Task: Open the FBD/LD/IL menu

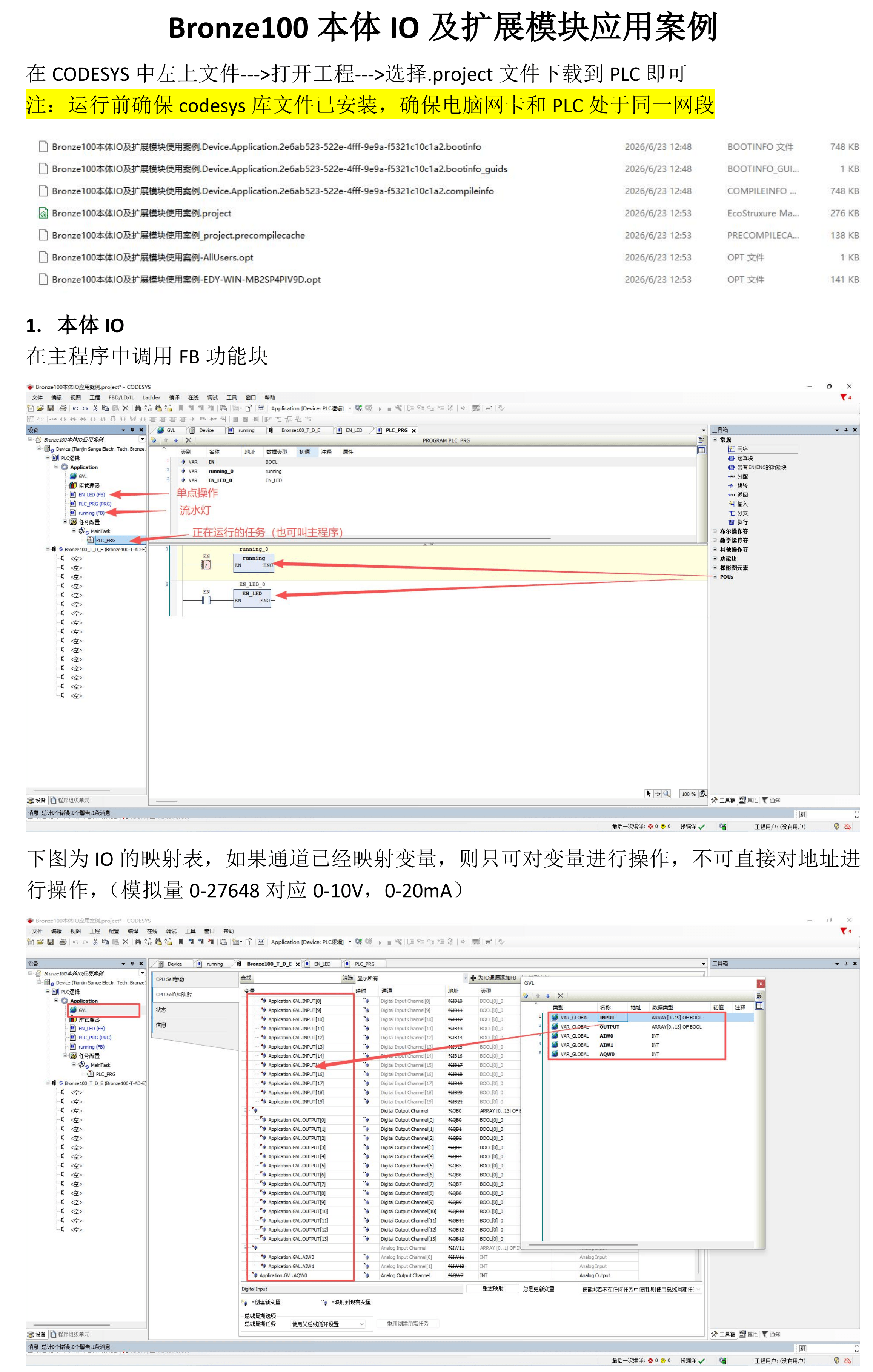Action: coord(121,397)
